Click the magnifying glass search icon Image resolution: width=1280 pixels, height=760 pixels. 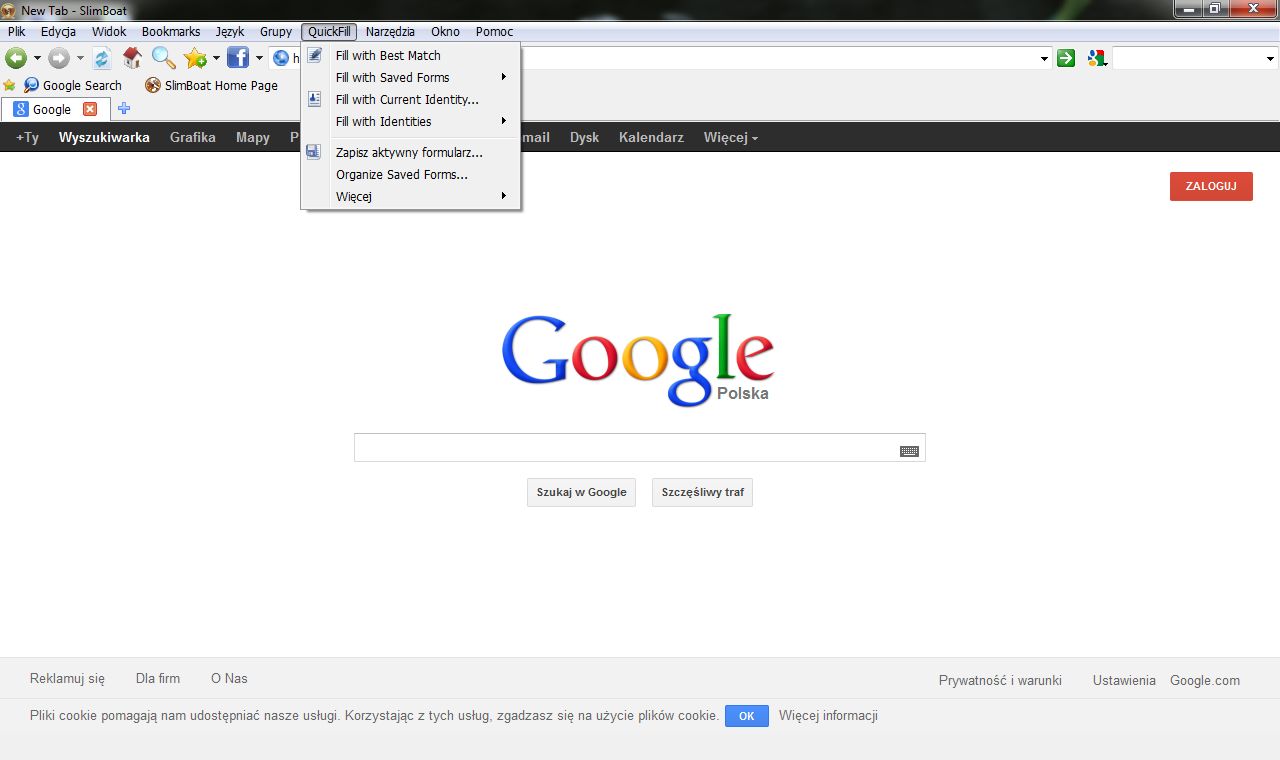click(164, 58)
